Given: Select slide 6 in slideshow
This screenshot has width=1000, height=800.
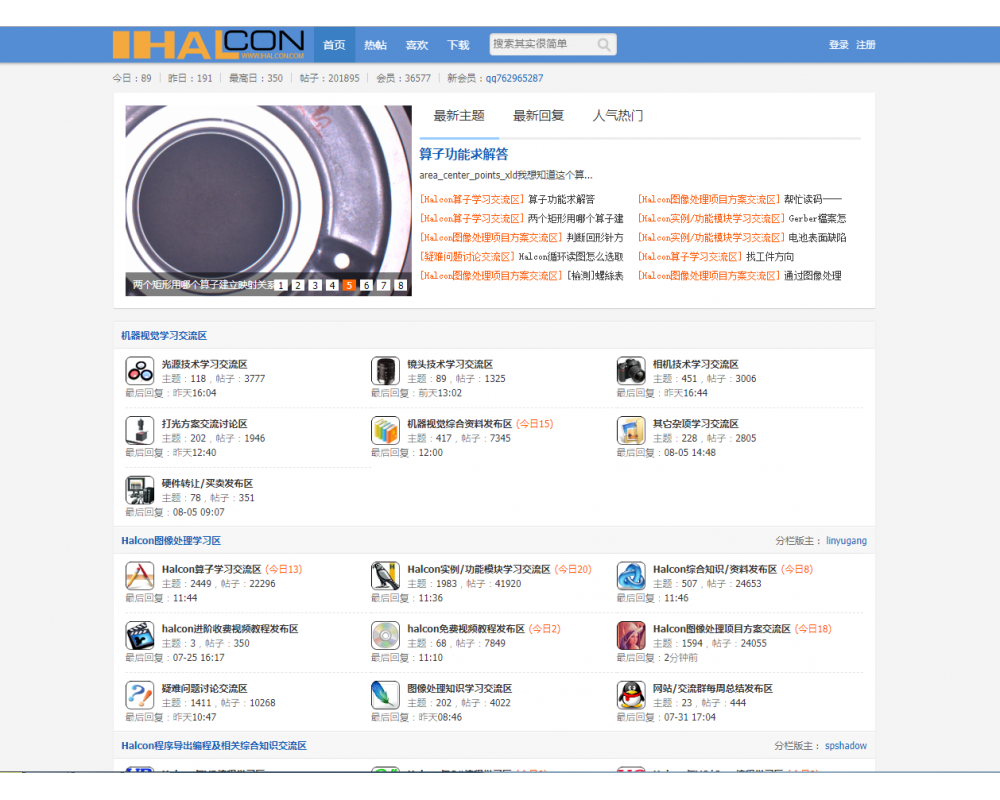Looking at the screenshot, I should pyautogui.click(x=366, y=285).
